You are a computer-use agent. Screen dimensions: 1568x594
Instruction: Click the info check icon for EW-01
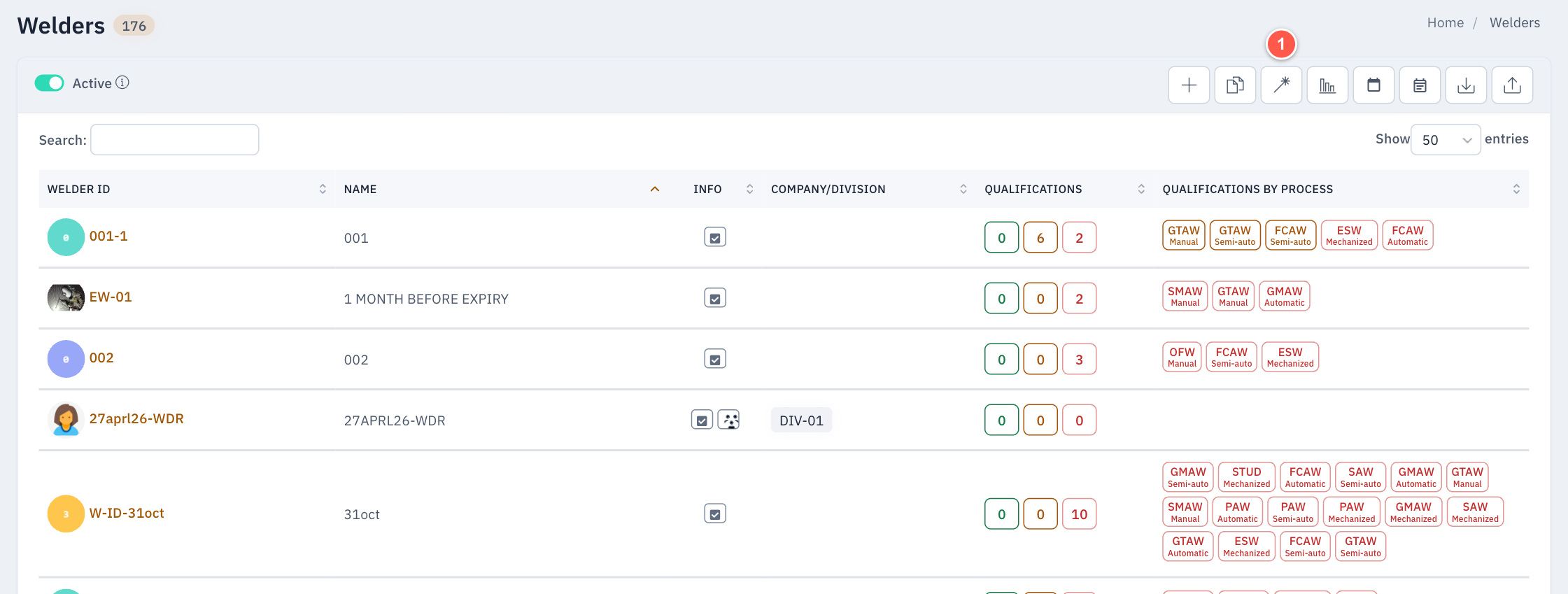point(715,298)
